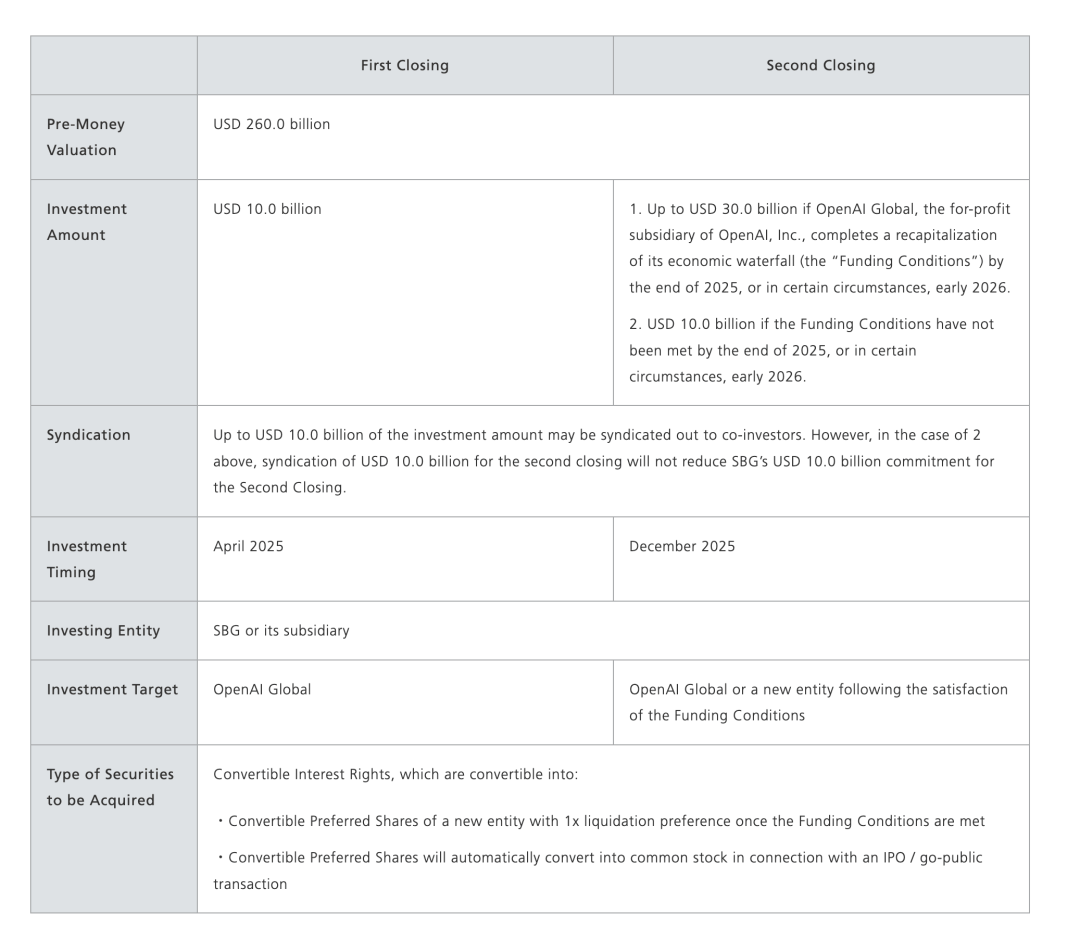Viewport: 1080px width, 940px height.
Task: Click the December 2025 timing cell
Action: pos(681,546)
